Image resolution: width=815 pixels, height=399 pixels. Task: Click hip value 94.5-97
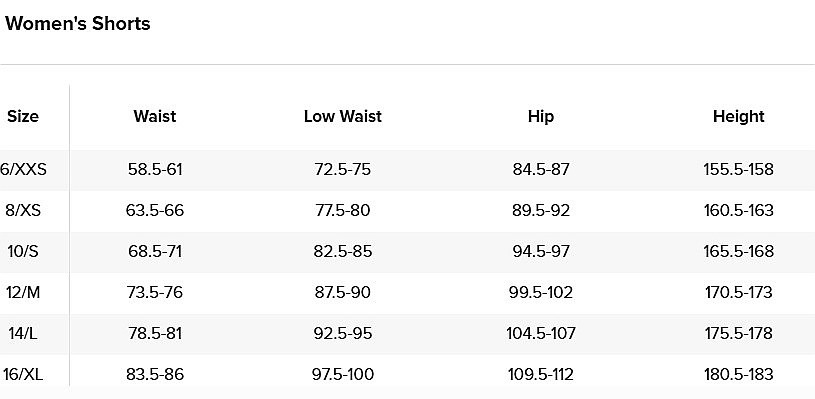[x=541, y=251]
